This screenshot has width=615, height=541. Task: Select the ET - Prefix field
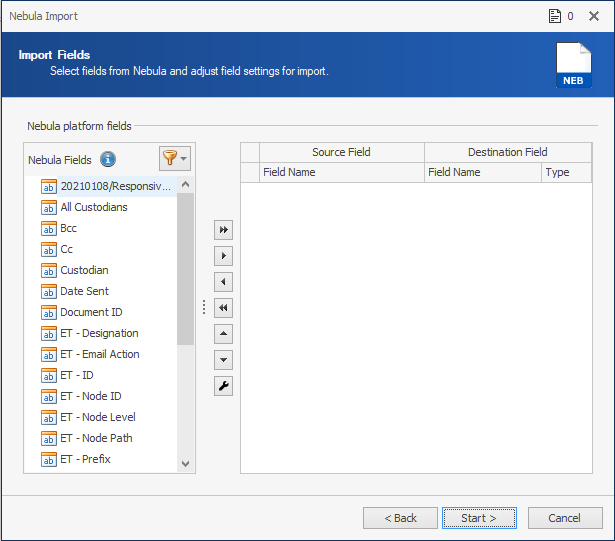[x=86, y=459]
